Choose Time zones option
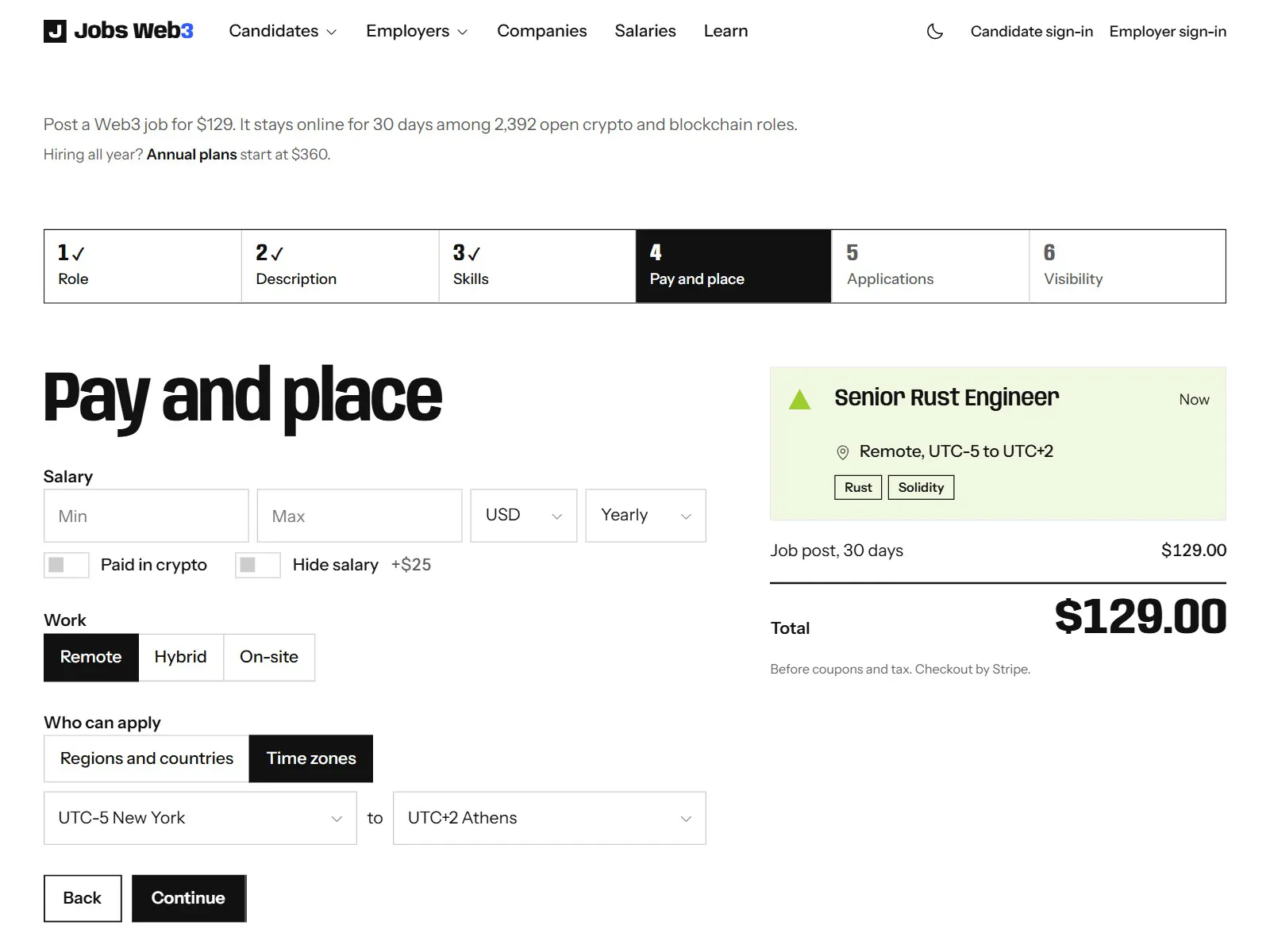The image size is (1270, 952). [311, 758]
